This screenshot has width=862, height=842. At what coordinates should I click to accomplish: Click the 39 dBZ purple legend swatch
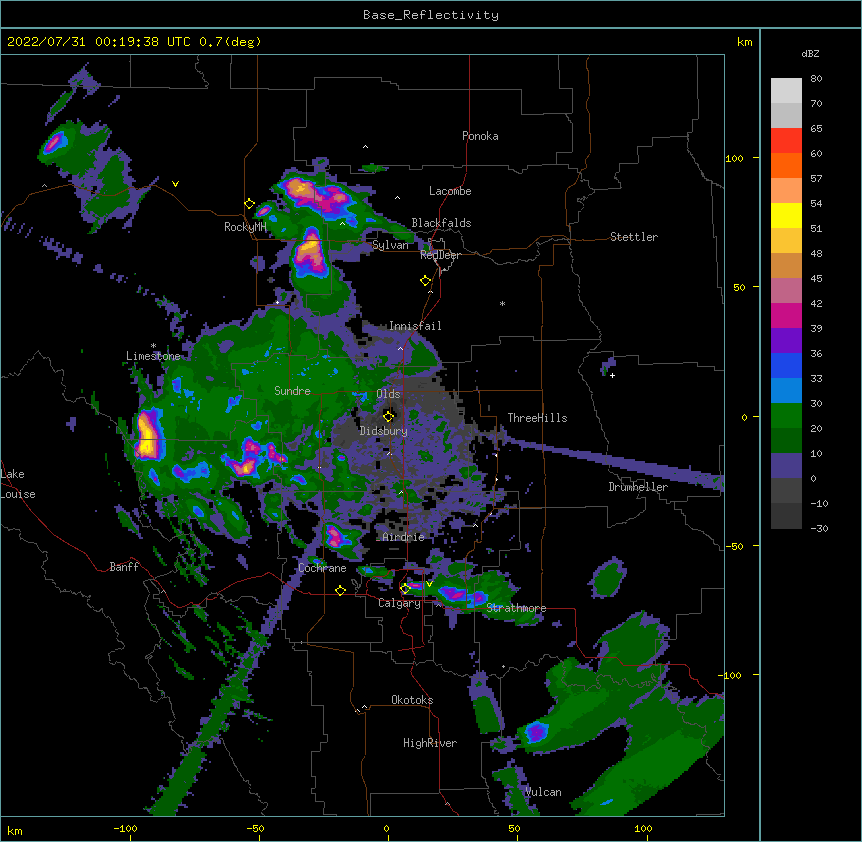click(x=786, y=341)
